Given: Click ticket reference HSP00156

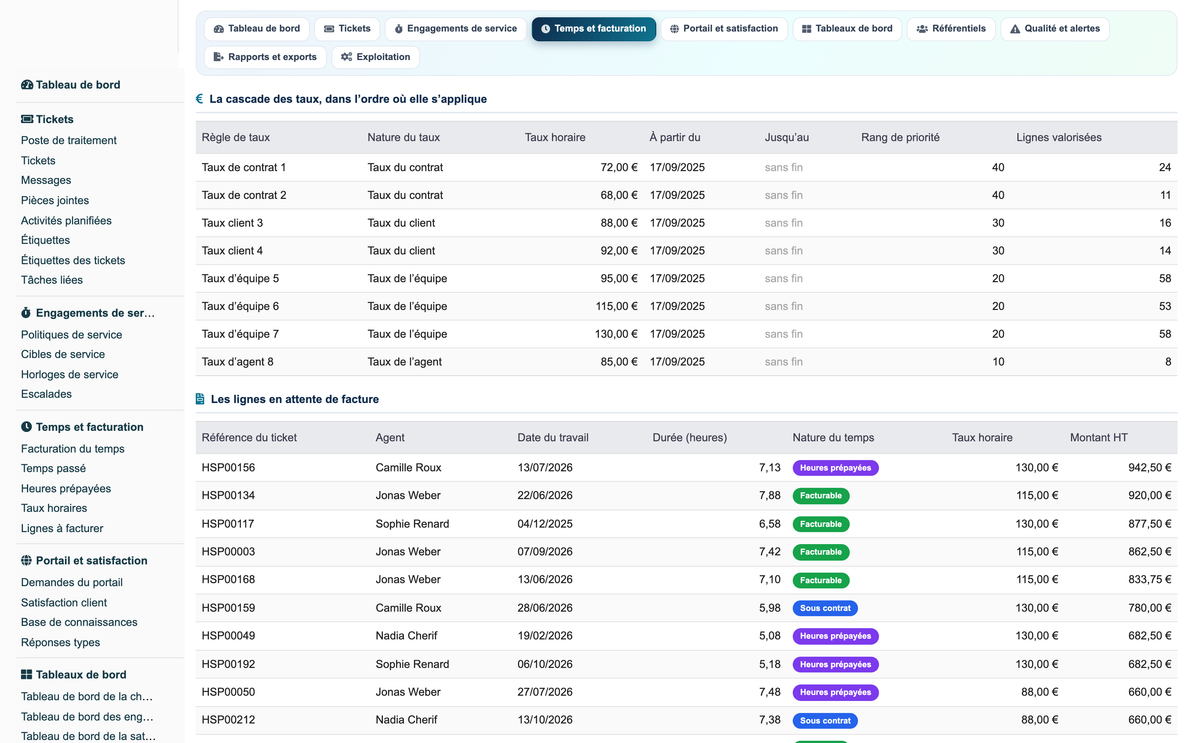Looking at the screenshot, I should click(x=228, y=468).
